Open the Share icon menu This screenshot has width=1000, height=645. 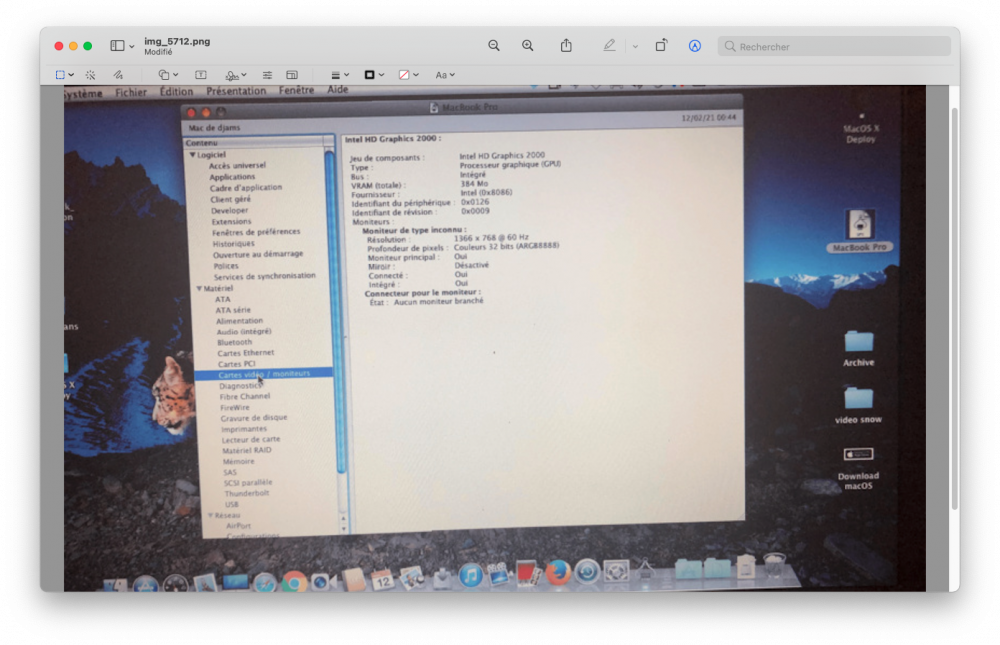(x=566, y=45)
